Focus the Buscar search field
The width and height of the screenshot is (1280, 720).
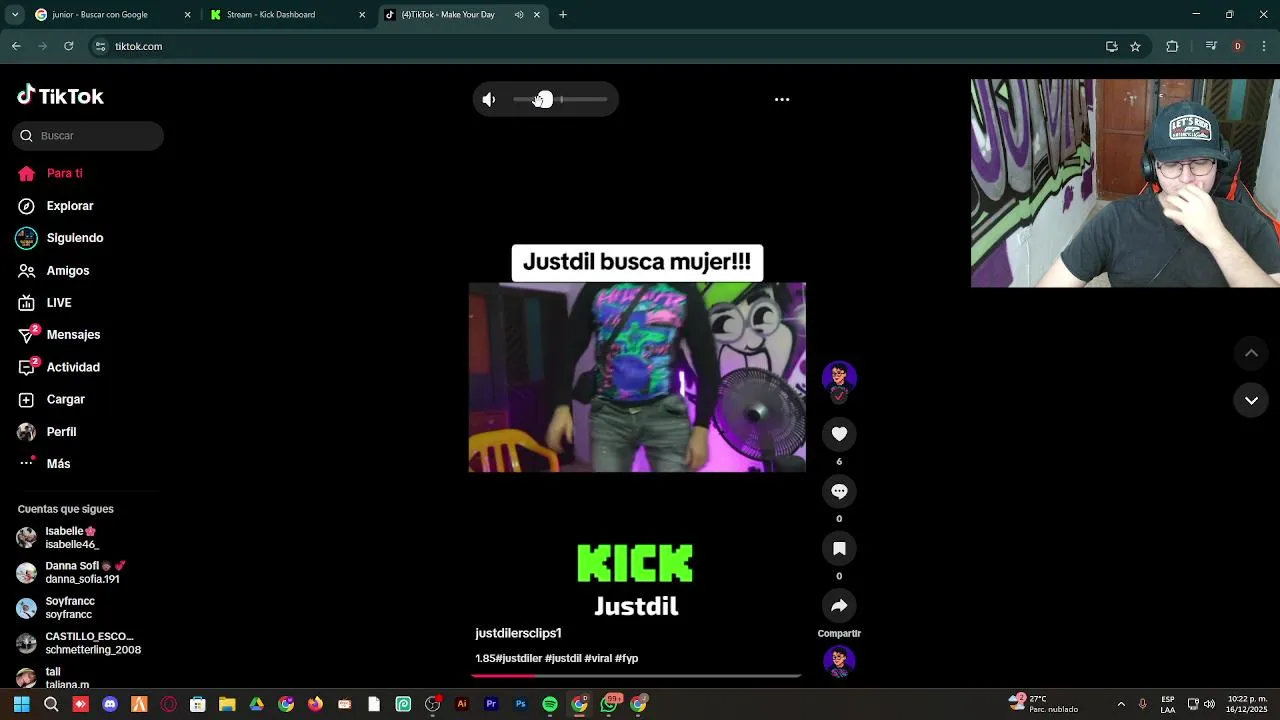(x=88, y=136)
